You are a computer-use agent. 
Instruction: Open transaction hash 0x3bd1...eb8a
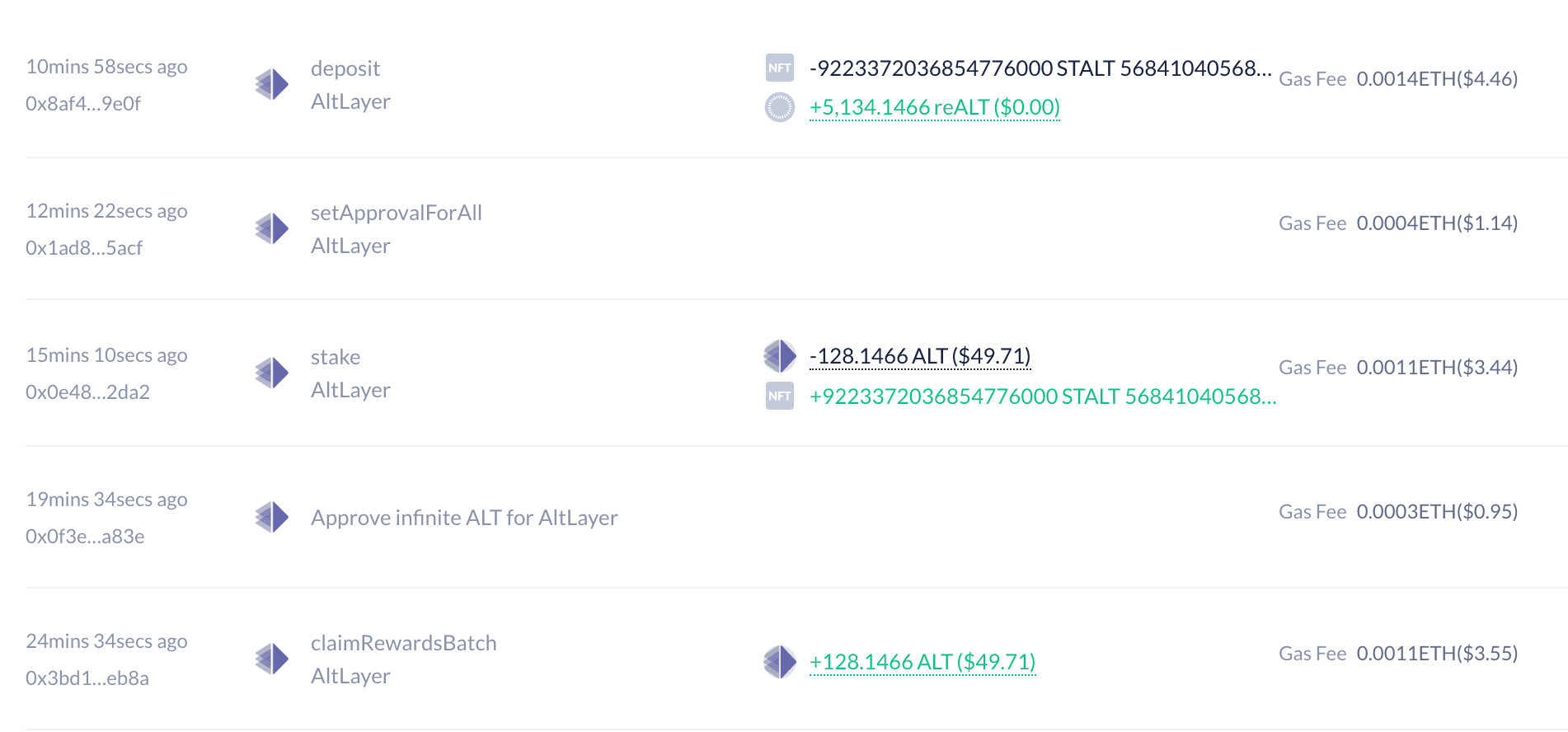click(x=87, y=678)
